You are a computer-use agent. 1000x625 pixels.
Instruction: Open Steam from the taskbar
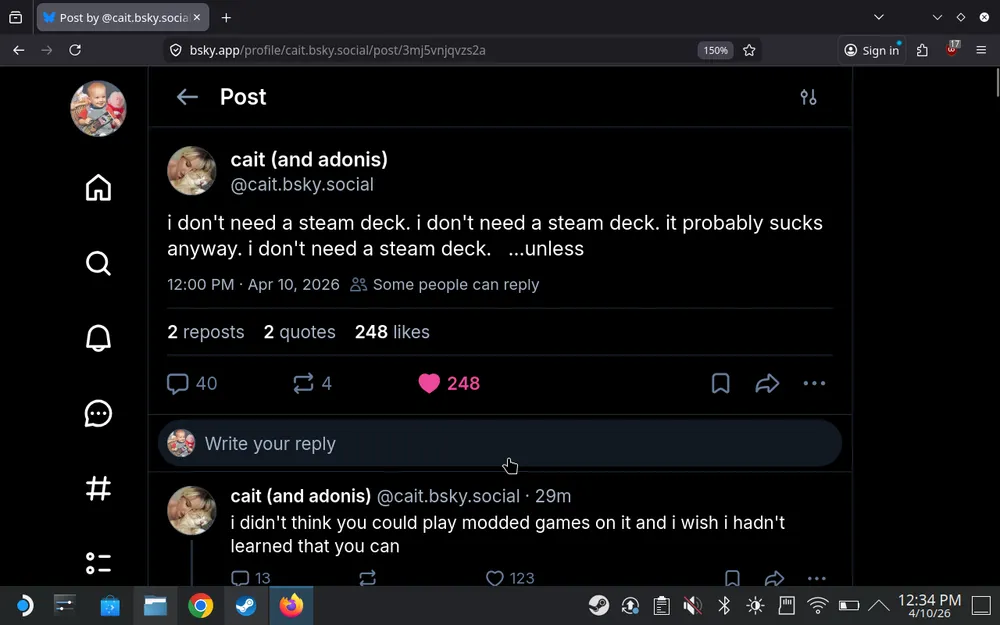(x=245, y=606)
